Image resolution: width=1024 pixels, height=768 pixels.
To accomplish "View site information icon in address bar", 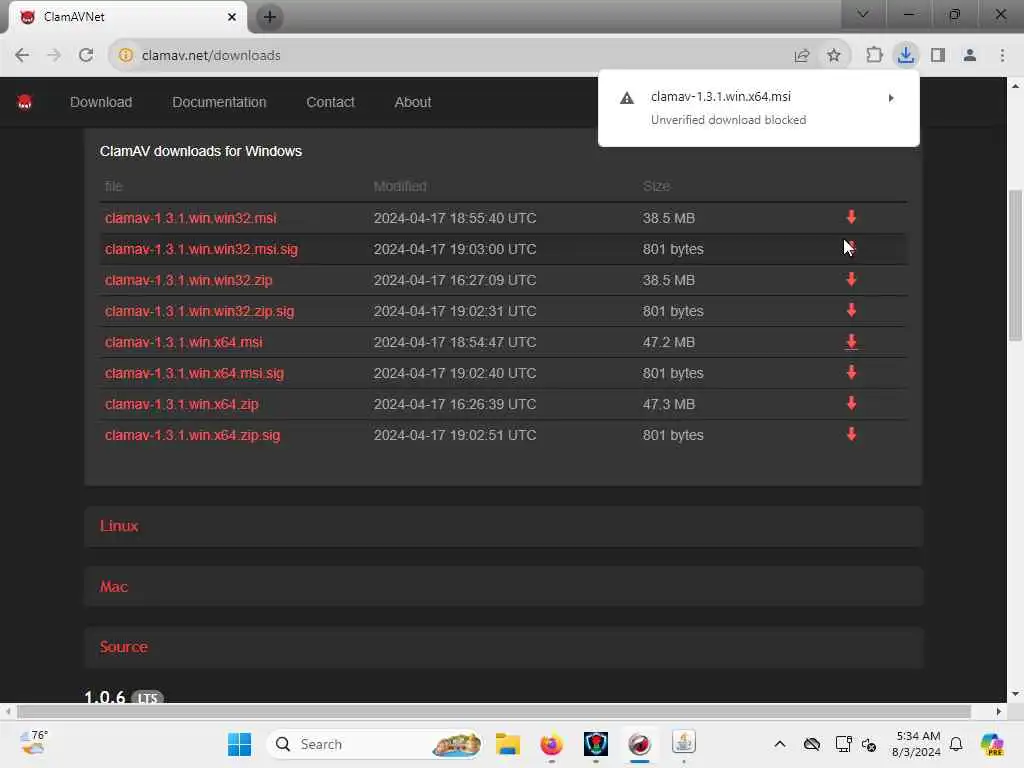I will pos(125,56).
